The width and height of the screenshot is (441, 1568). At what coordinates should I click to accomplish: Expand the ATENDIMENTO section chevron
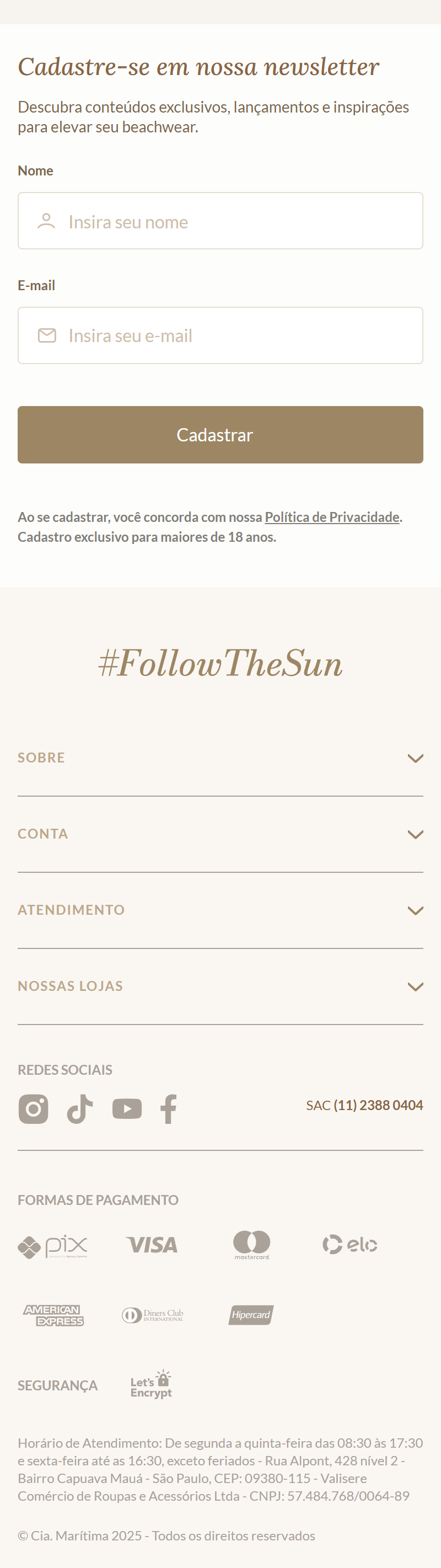tap(415, 910)
